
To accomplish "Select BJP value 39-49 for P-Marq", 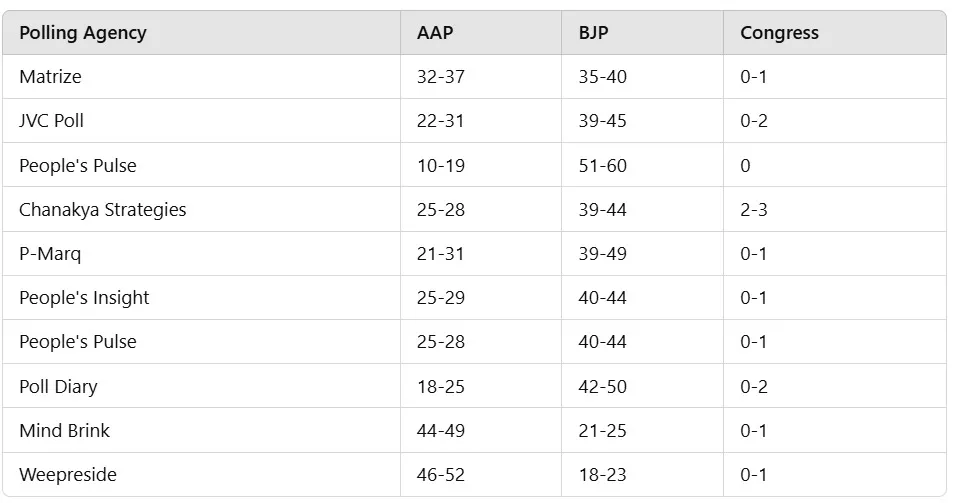I will 602,254.
